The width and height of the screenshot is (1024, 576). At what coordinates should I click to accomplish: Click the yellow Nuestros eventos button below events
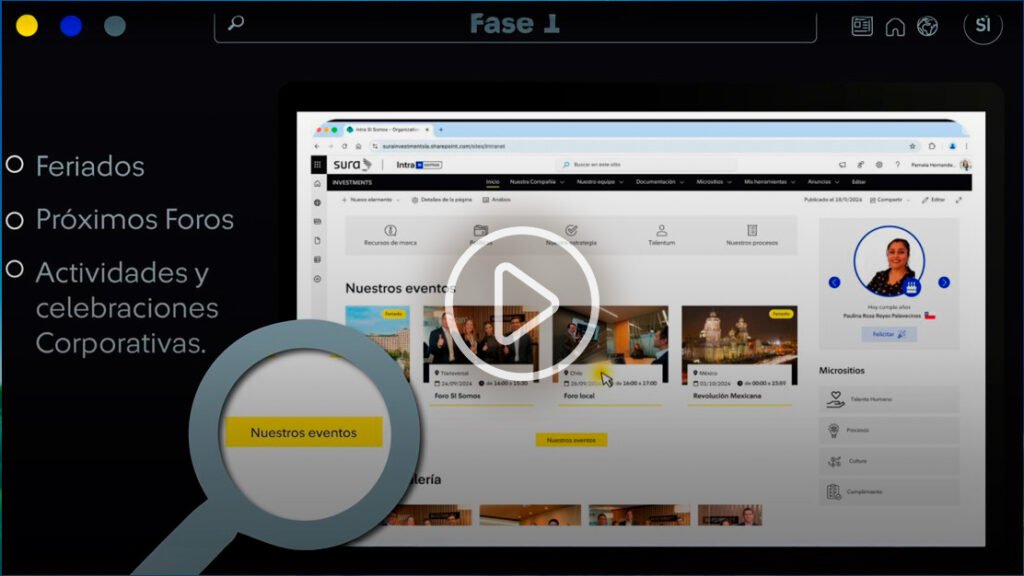point(571,440)
